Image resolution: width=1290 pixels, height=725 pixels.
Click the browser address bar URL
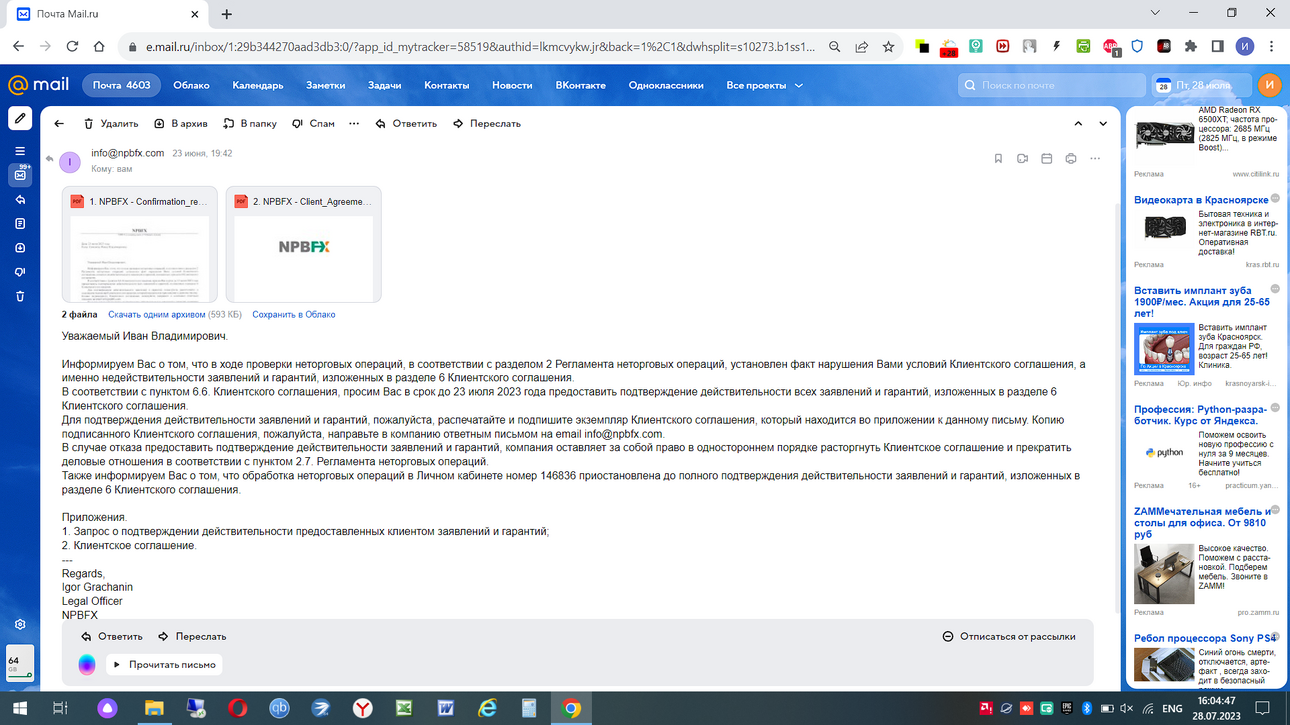480,47
